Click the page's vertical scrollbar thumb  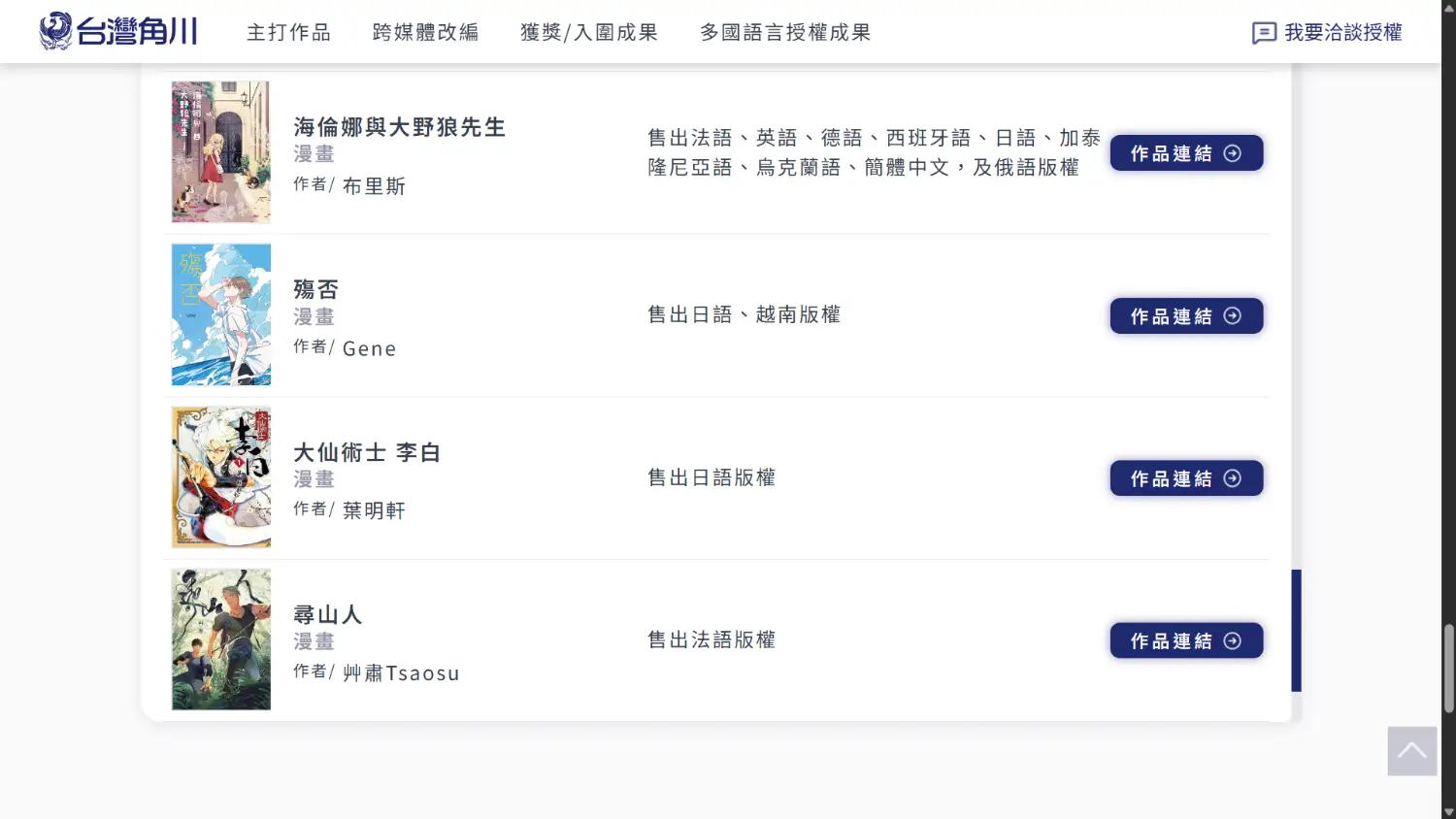click(x=1448, y=669)
